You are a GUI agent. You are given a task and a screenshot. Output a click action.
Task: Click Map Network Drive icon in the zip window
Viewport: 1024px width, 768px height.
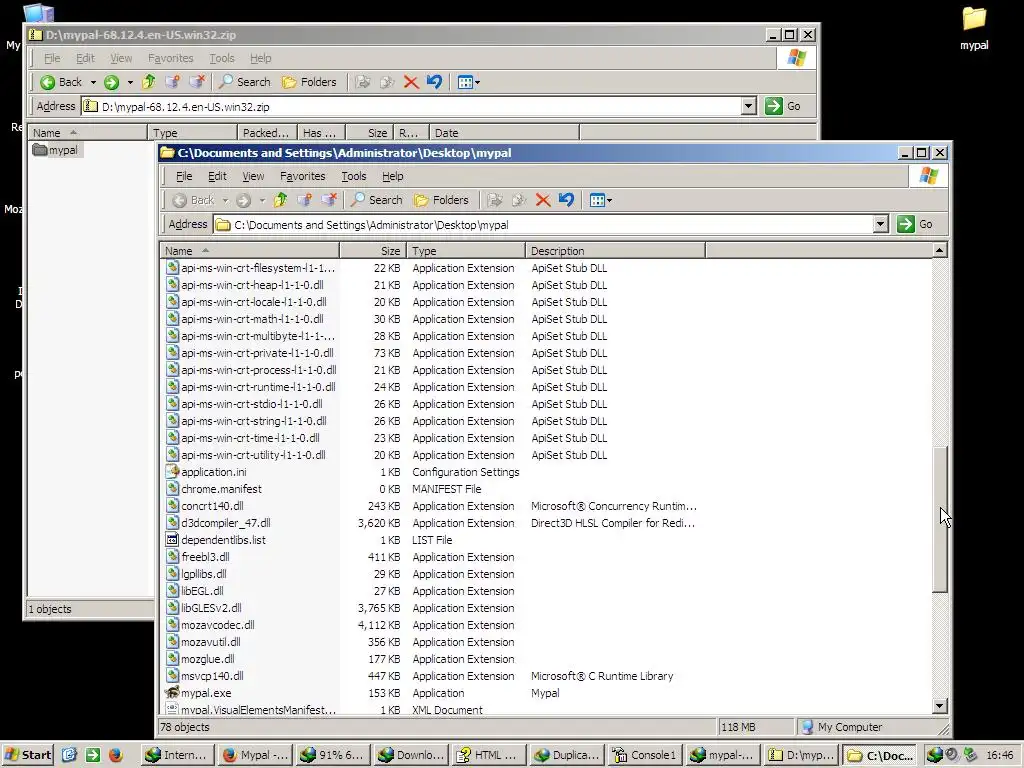(172, 82)
